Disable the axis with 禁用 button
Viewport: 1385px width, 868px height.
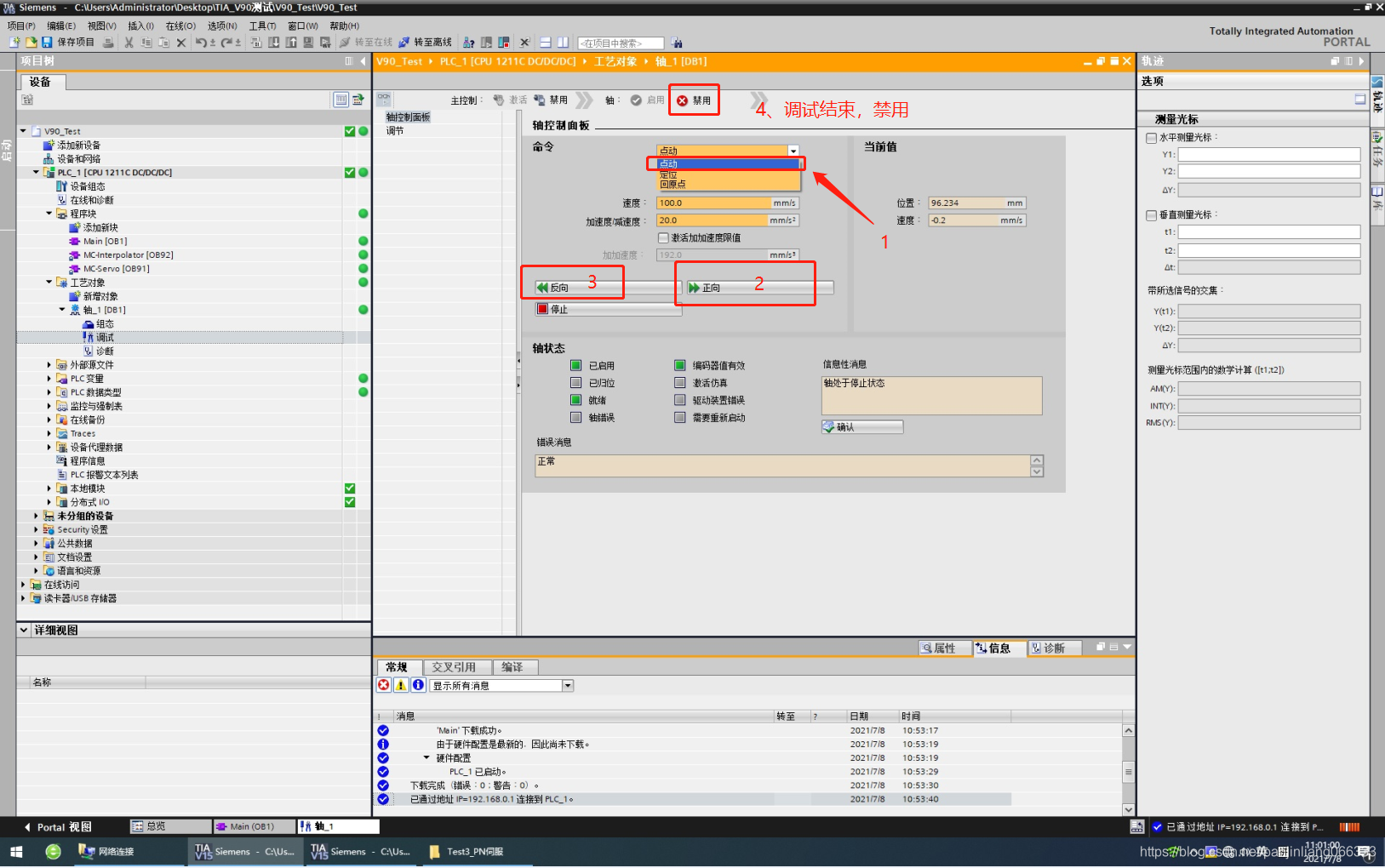(694, 100)
